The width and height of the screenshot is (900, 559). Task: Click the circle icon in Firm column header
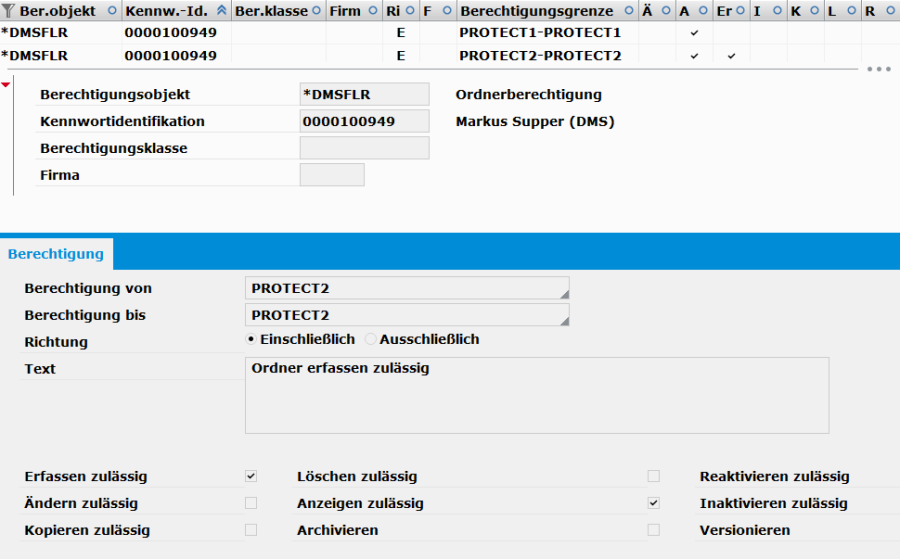(x=373, y=11)
